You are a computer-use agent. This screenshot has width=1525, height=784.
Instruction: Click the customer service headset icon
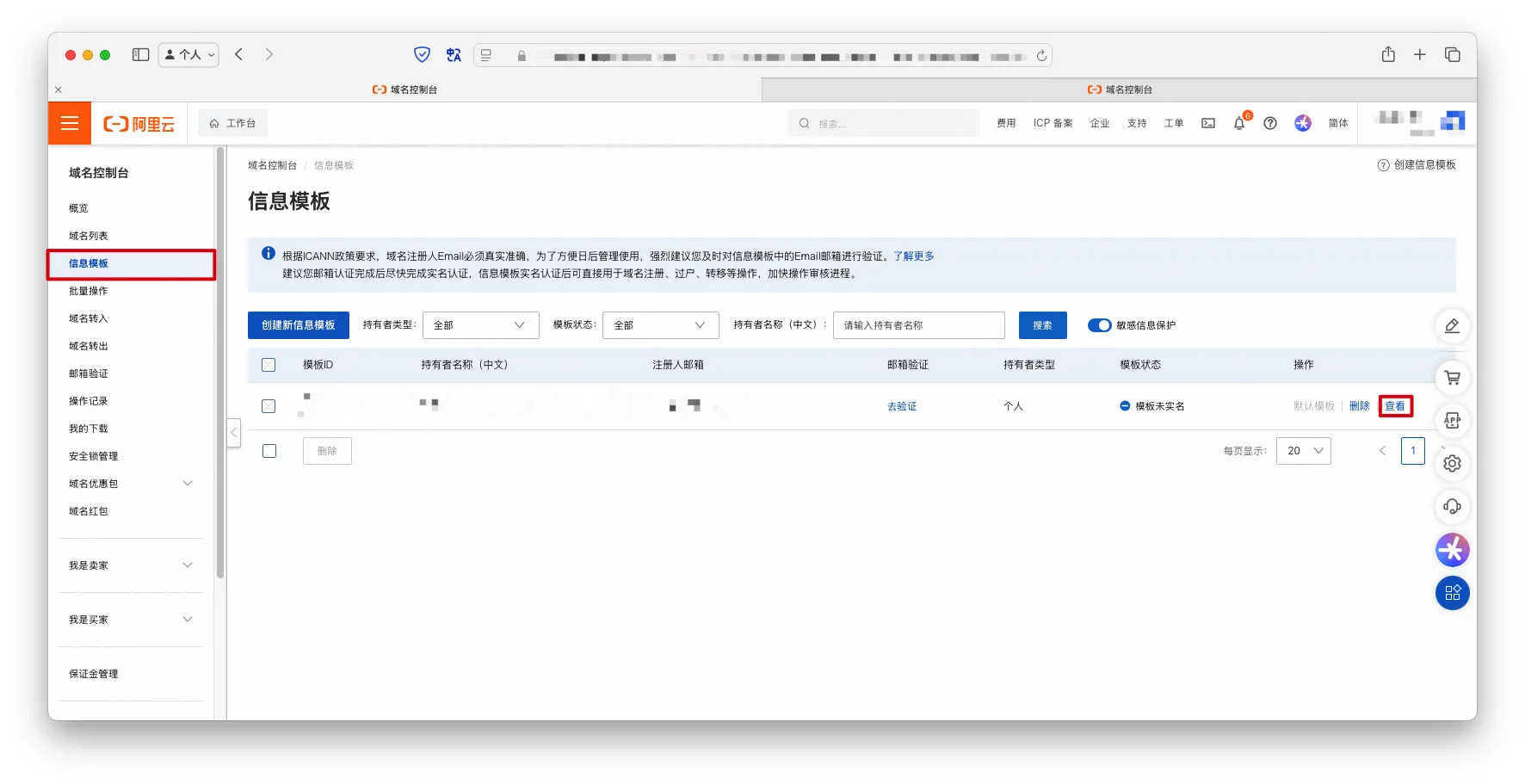[1452, 507]
